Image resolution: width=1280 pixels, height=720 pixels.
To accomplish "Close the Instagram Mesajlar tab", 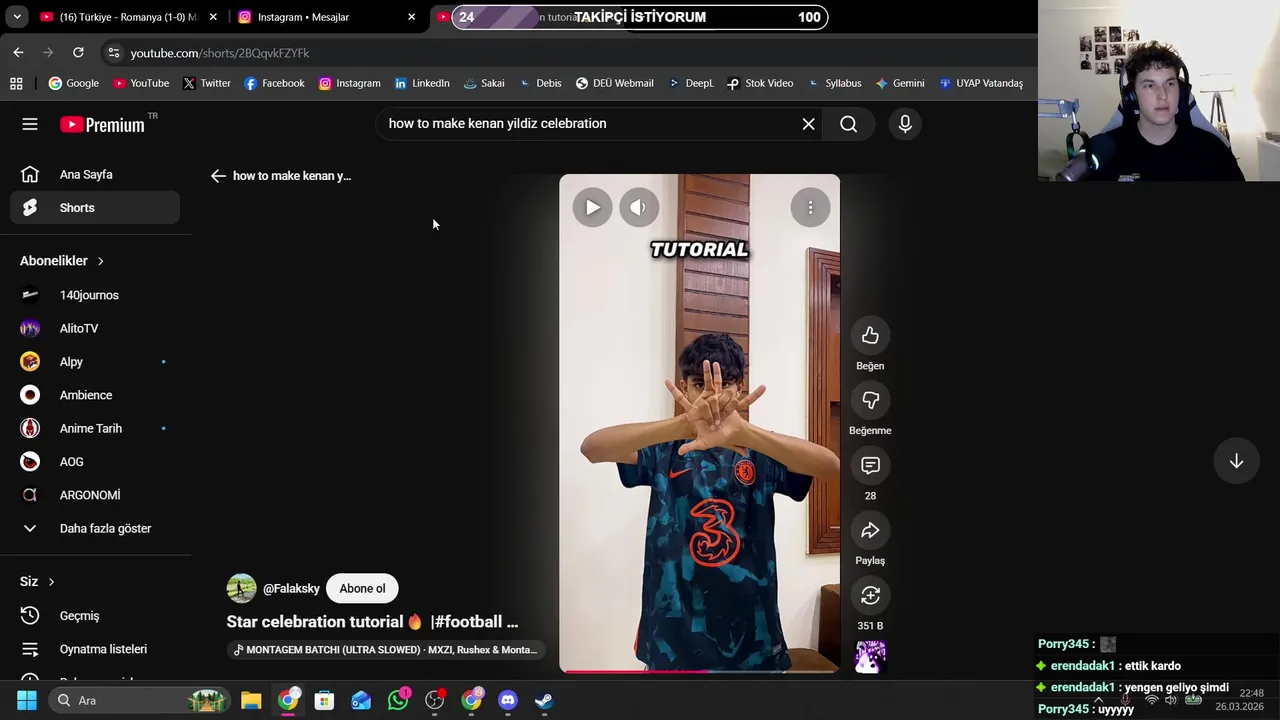I will click(x=411, y=17).
